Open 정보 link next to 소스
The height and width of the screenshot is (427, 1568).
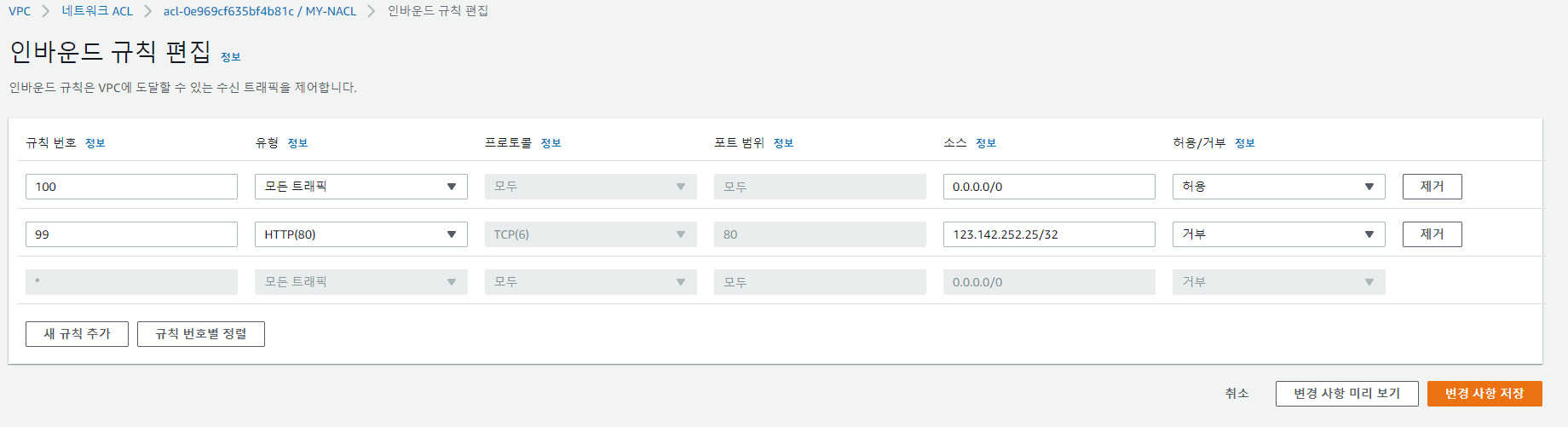[x=986, y=143]
